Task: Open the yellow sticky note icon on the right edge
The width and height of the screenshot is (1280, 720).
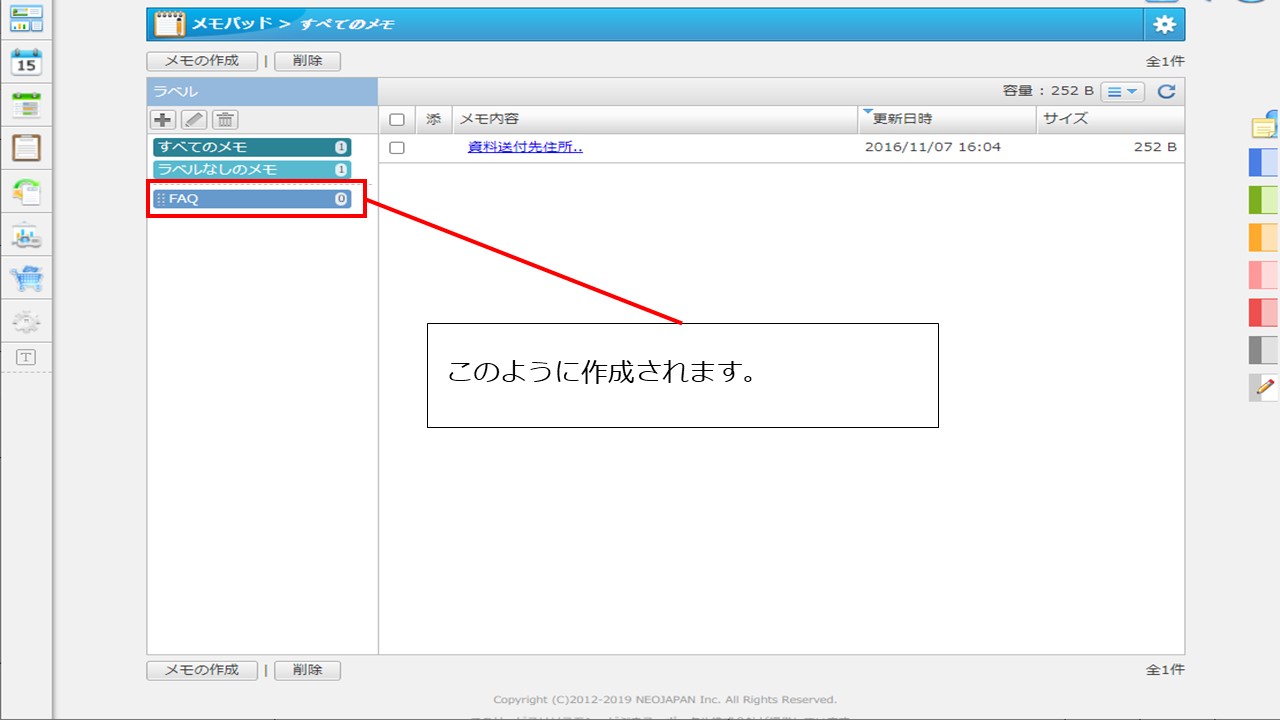Action: coord(1265,127)
